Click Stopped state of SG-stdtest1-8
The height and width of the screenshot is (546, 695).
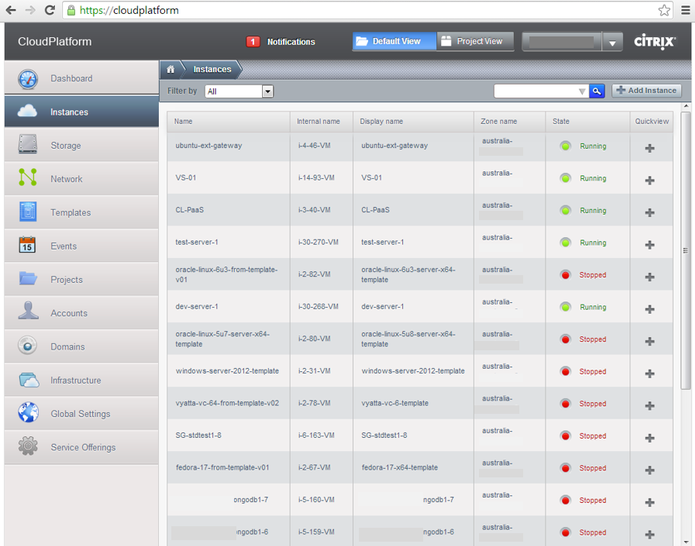(x=592, y=436)
